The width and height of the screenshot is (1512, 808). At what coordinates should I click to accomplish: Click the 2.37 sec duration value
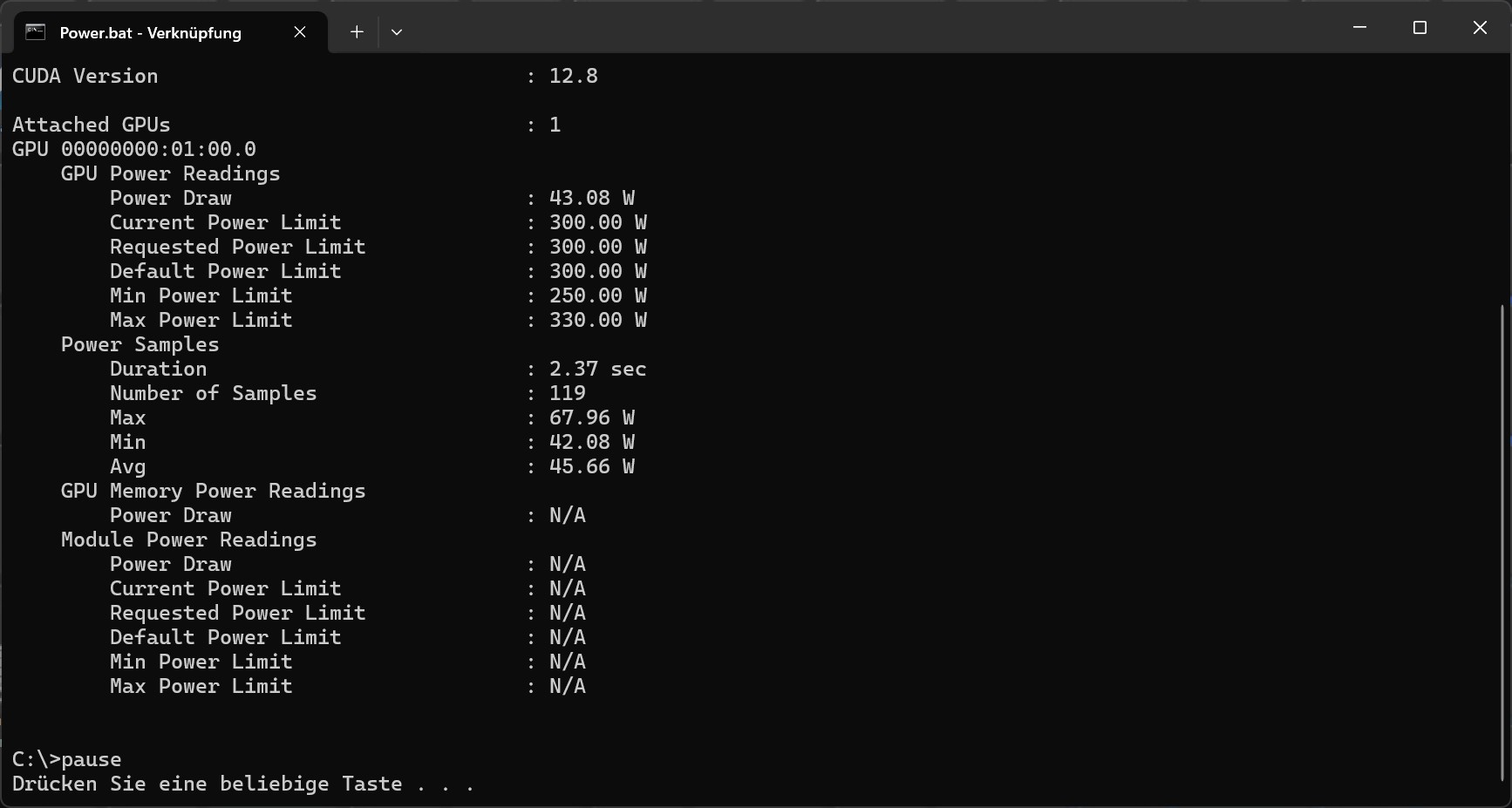coord(597,369)
